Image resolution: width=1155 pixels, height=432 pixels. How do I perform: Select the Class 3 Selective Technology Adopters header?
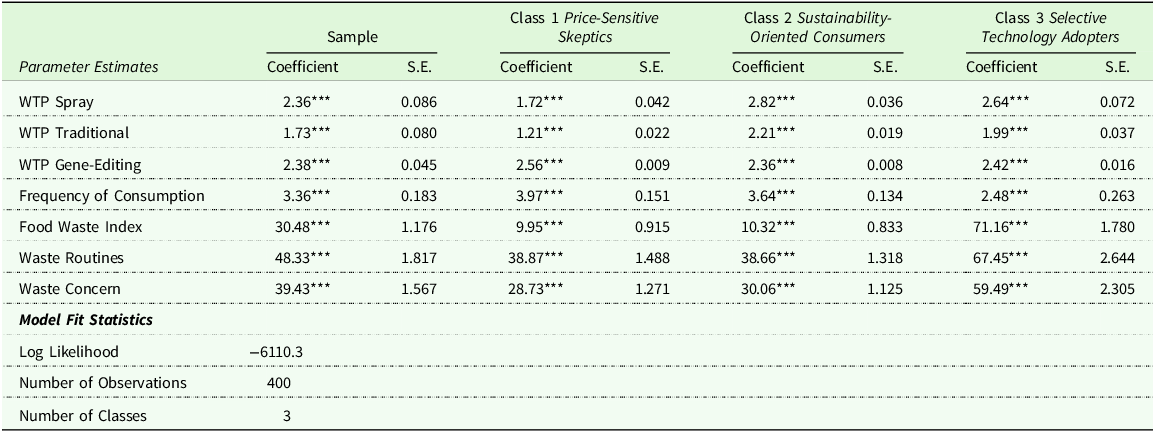[x=1051, y=28]
